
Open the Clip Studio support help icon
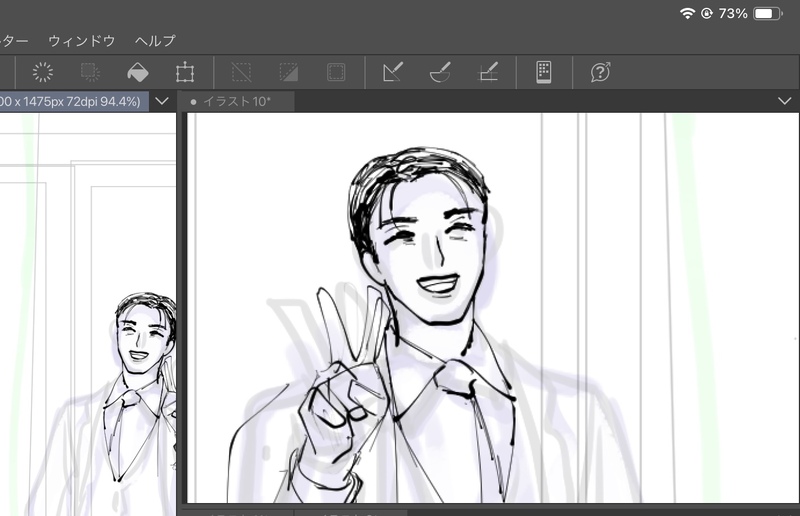click(601, 72)
